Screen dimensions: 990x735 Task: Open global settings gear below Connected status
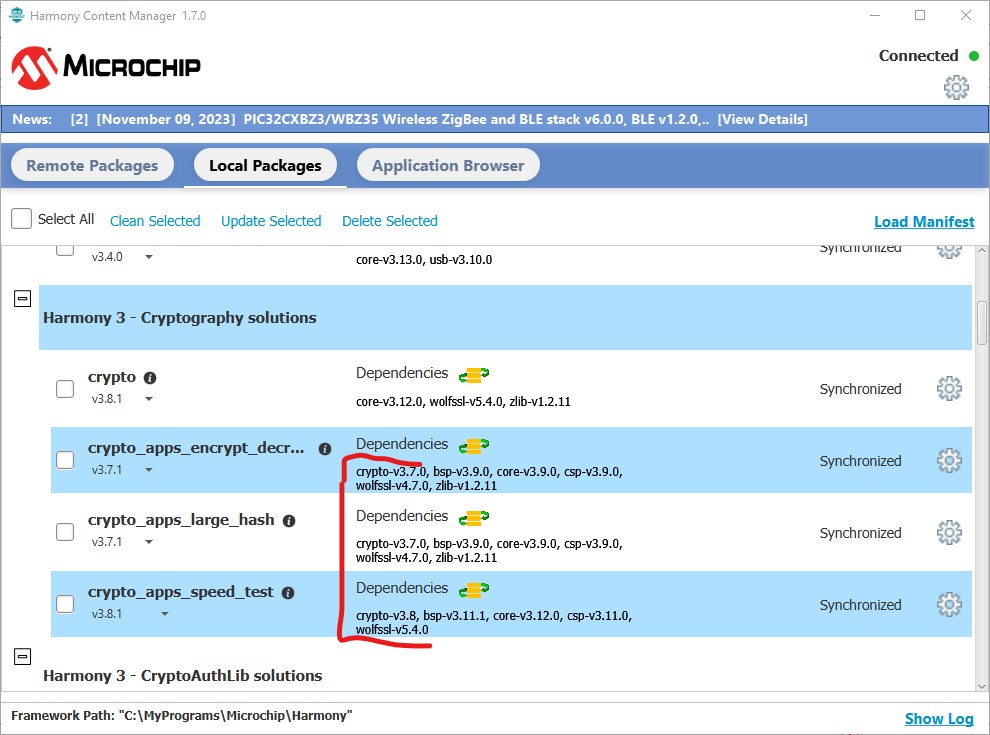tap(956, 88)
